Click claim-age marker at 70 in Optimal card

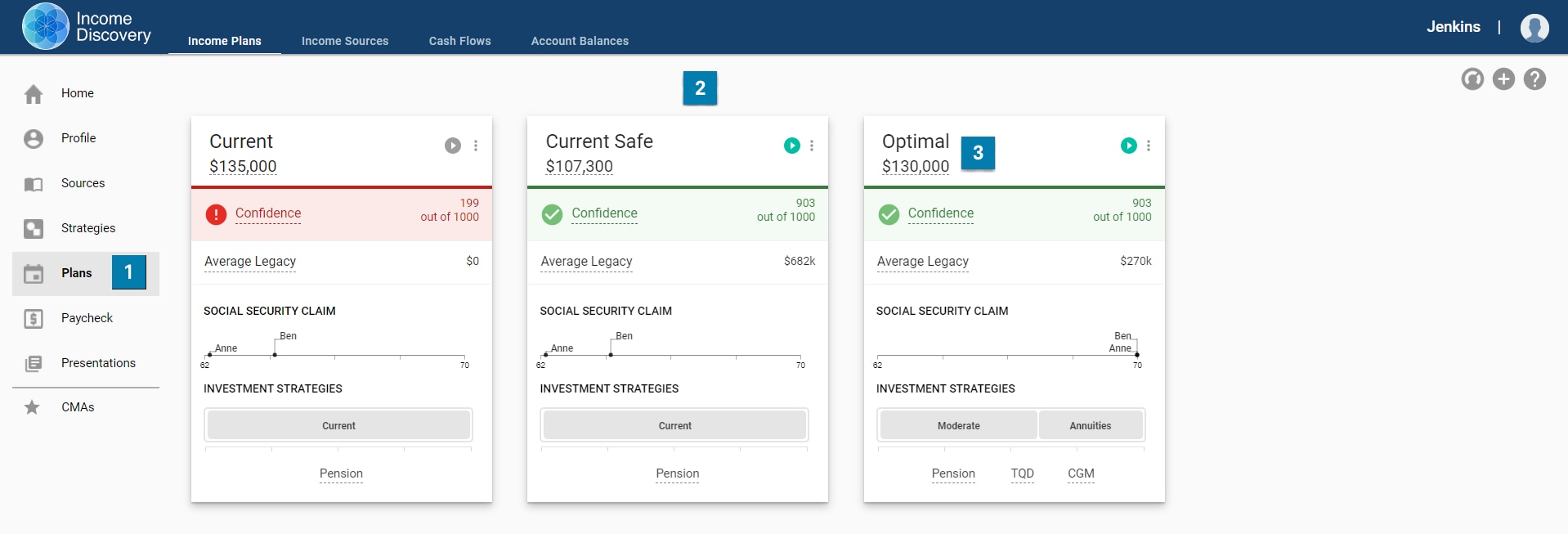1137,355
